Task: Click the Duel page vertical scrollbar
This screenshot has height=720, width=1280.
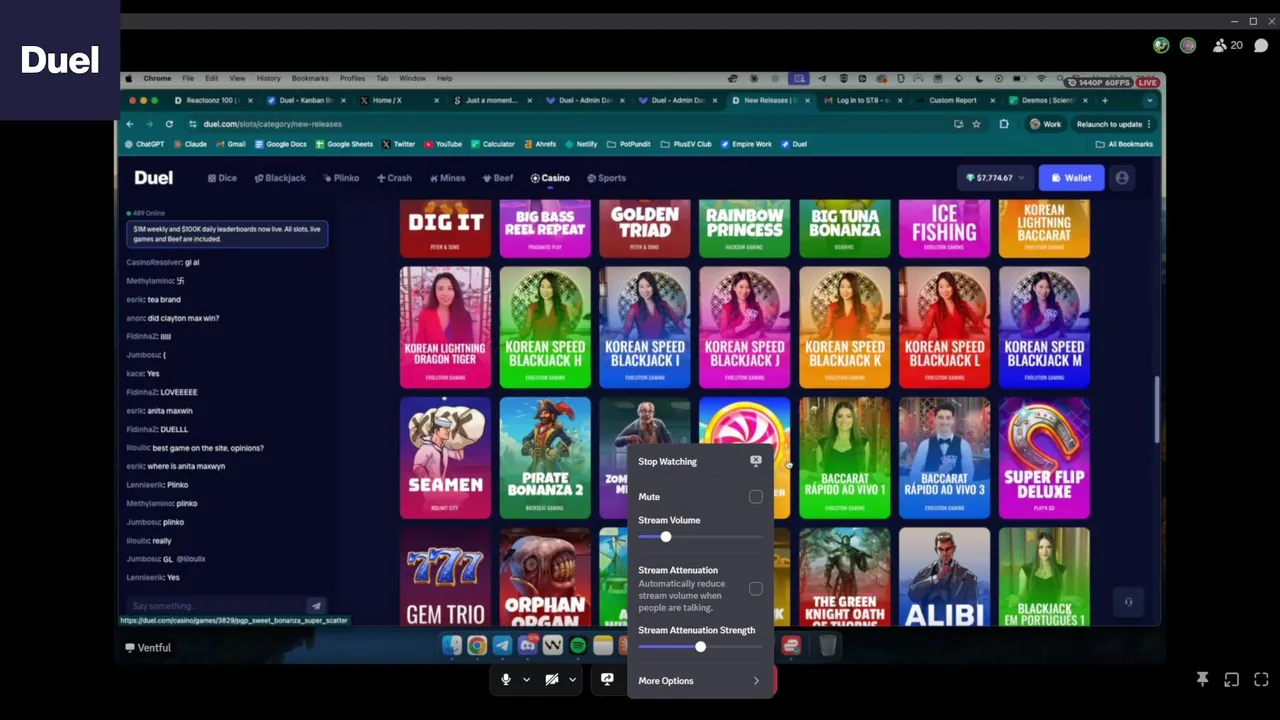Action: (x=1157, y=408)
